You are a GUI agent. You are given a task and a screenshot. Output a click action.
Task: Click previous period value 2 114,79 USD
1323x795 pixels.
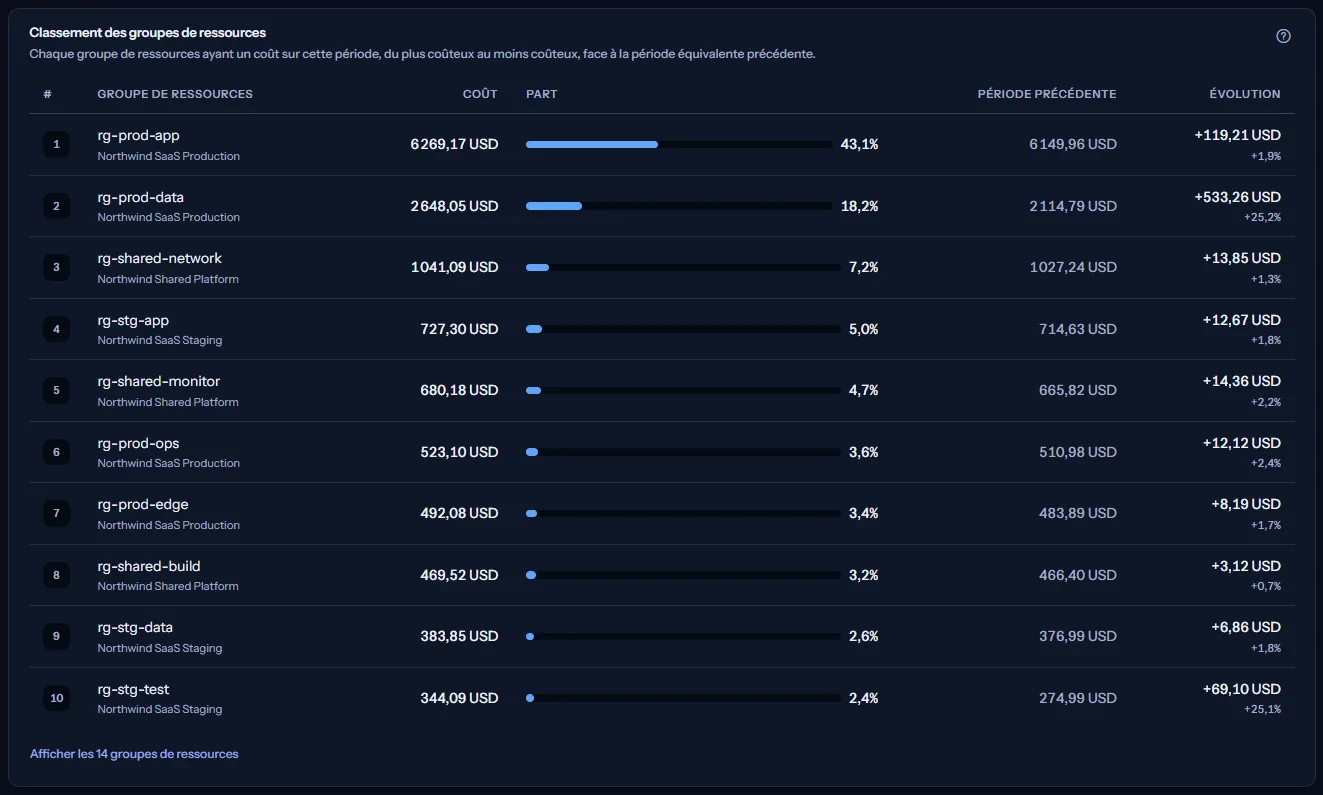click(x=1073, y=206)
